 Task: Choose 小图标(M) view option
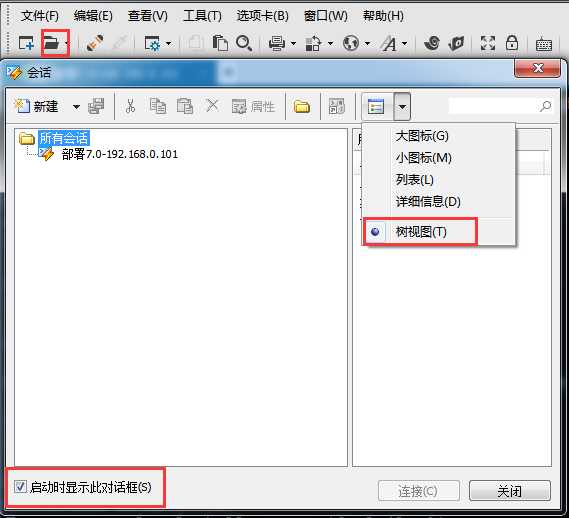(x=423, y=158)
